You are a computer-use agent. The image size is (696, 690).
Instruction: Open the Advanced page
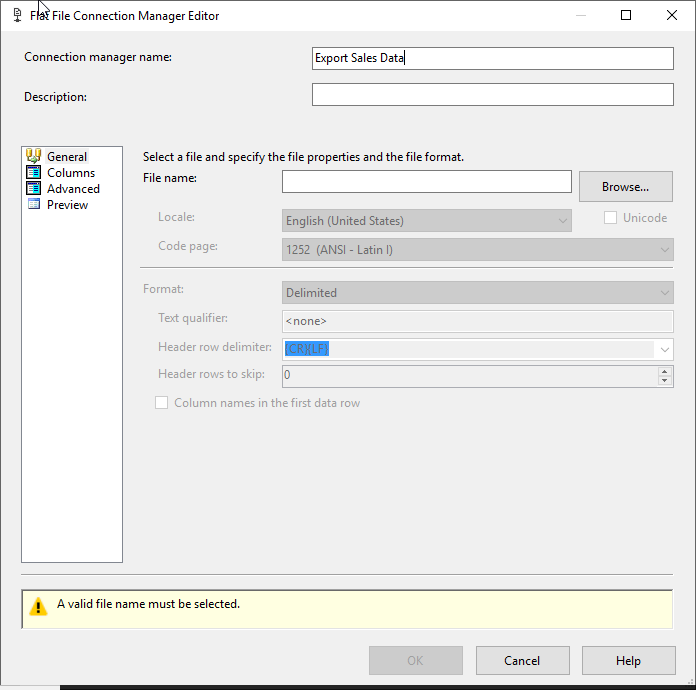click(73, 189)
